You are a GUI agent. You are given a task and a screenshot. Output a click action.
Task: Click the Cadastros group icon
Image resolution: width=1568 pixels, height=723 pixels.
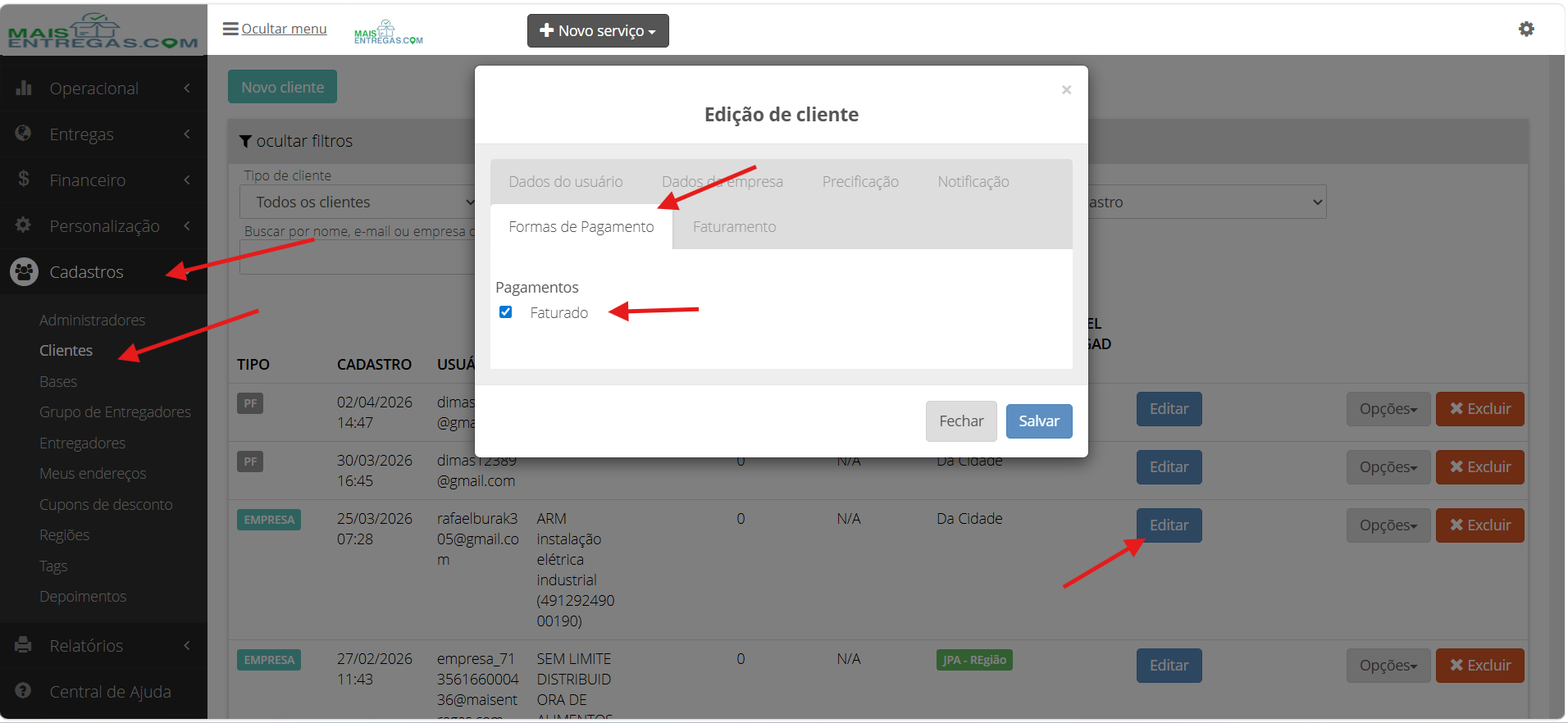pos(25,271)
